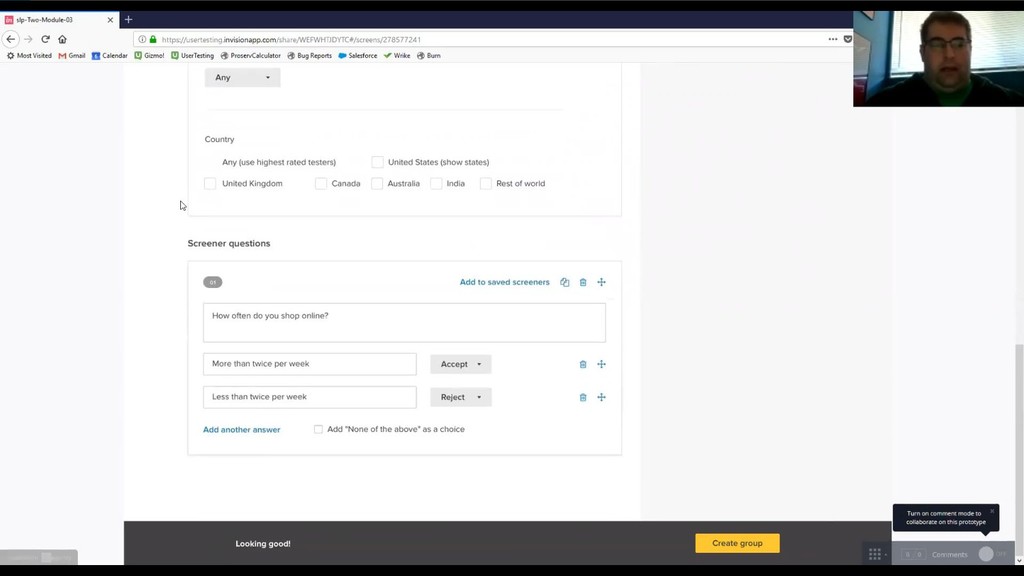Viewport: 1024px width, 576px height.
Task: Click move handle for "Less than twice per week" answer
Action: (601, 397)
